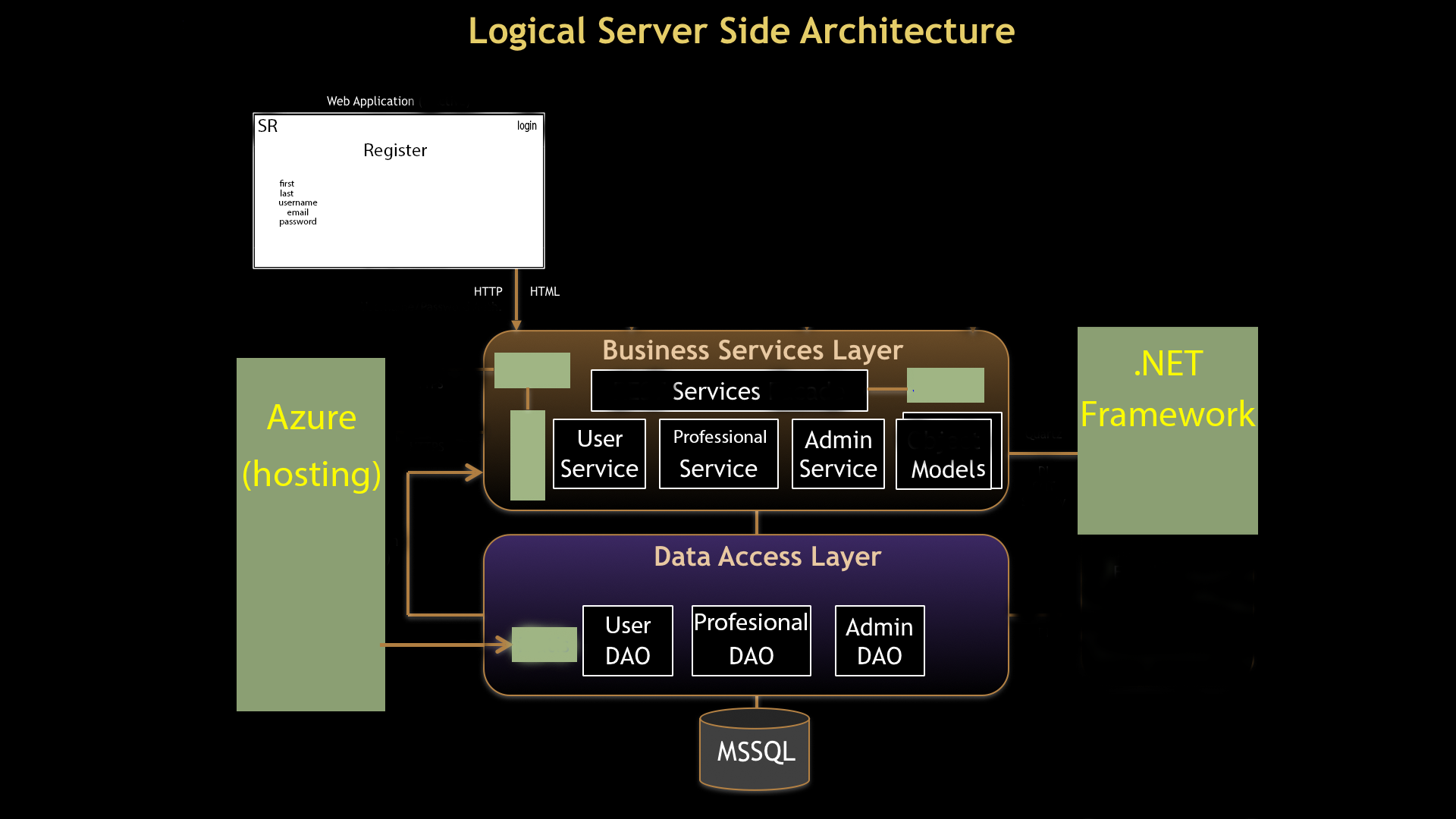Image resolution: width=1456 pixels, height=819 pixels.
Task: Click the HTTP label near the arrow
Action: click(x=488, y=291)
